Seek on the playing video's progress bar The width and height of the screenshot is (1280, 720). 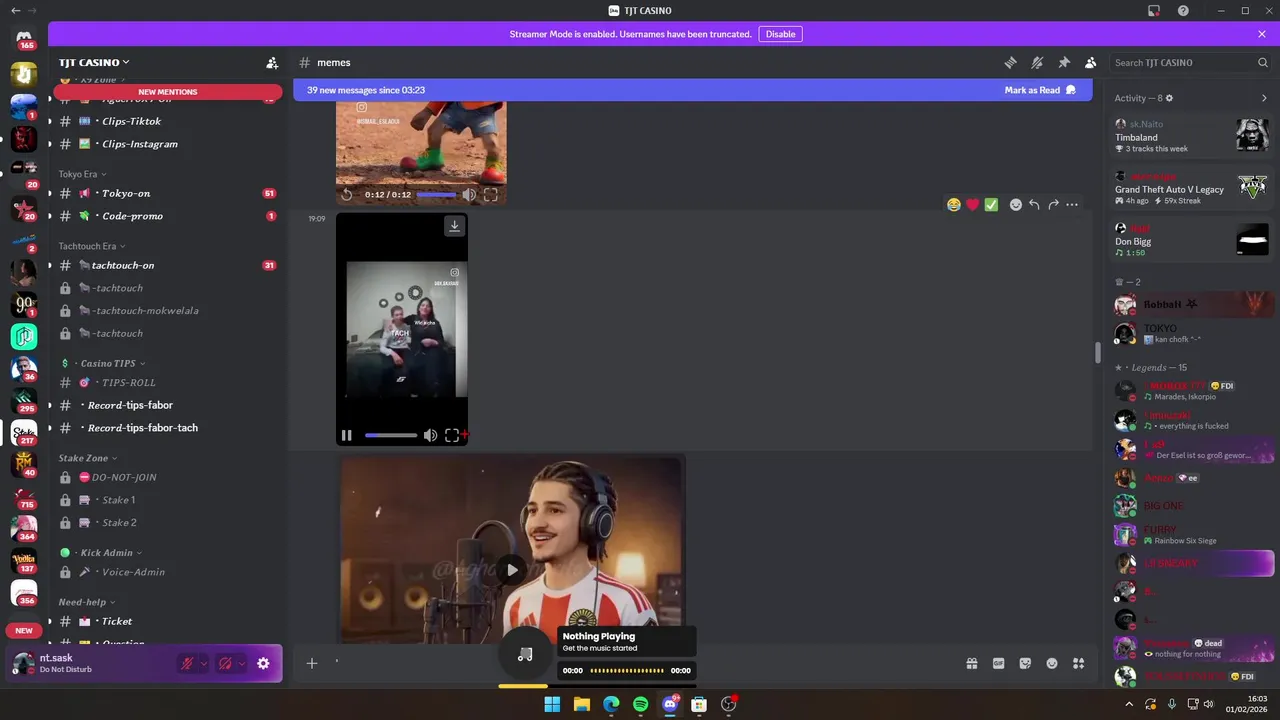[391, 435]
